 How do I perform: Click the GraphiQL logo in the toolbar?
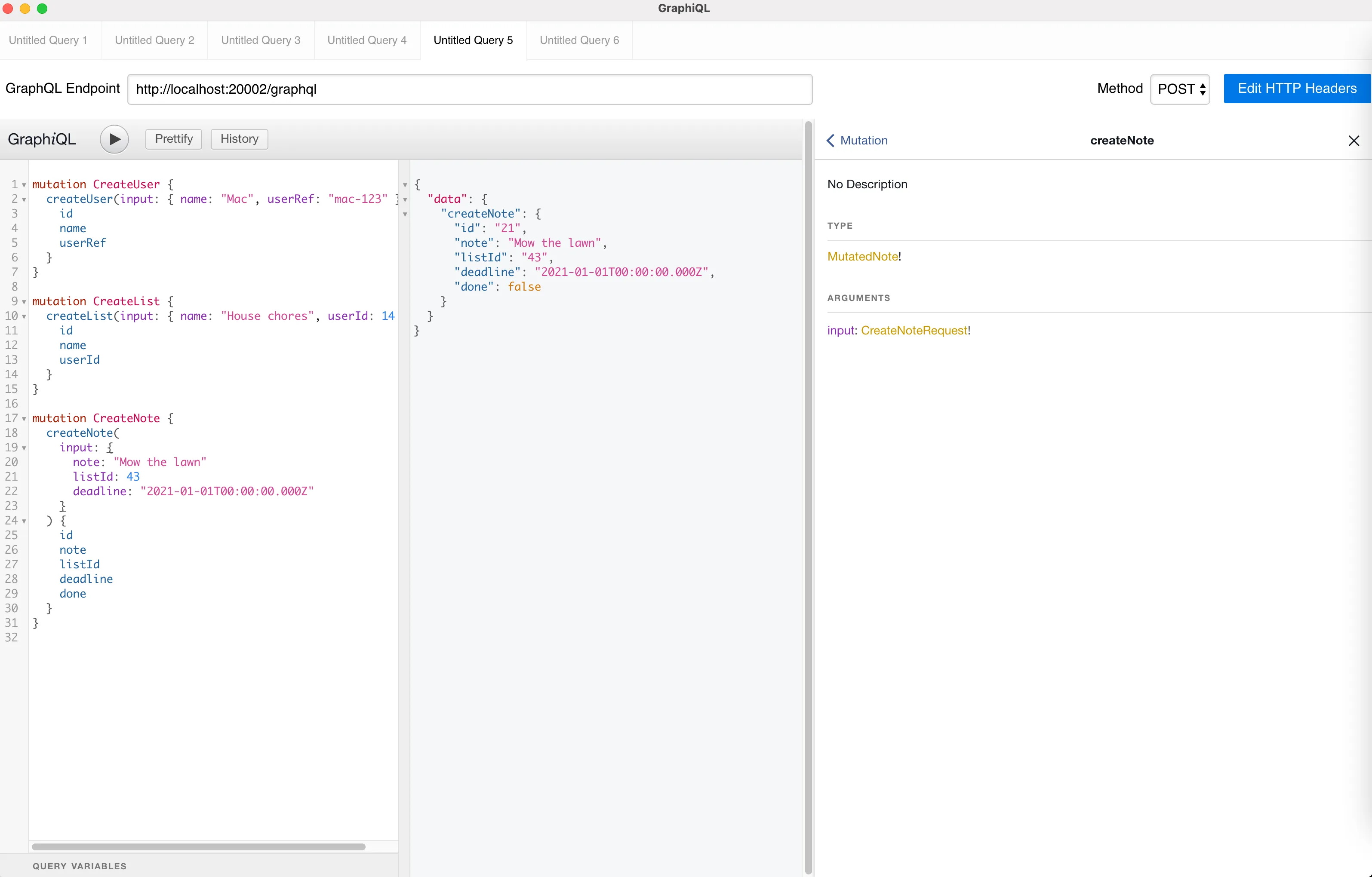(x=42, y=139)
